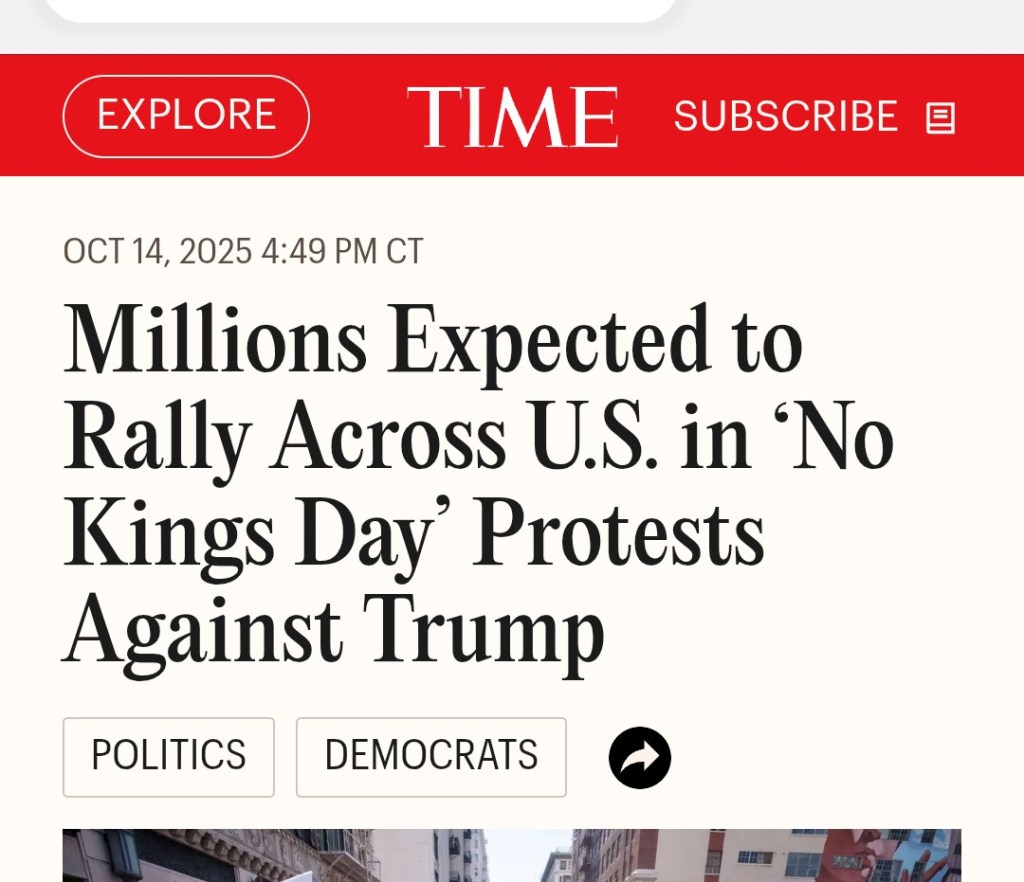Click the OCT 14, 2025 date
Screen dimensions: 1024x882
coord(157,251)
